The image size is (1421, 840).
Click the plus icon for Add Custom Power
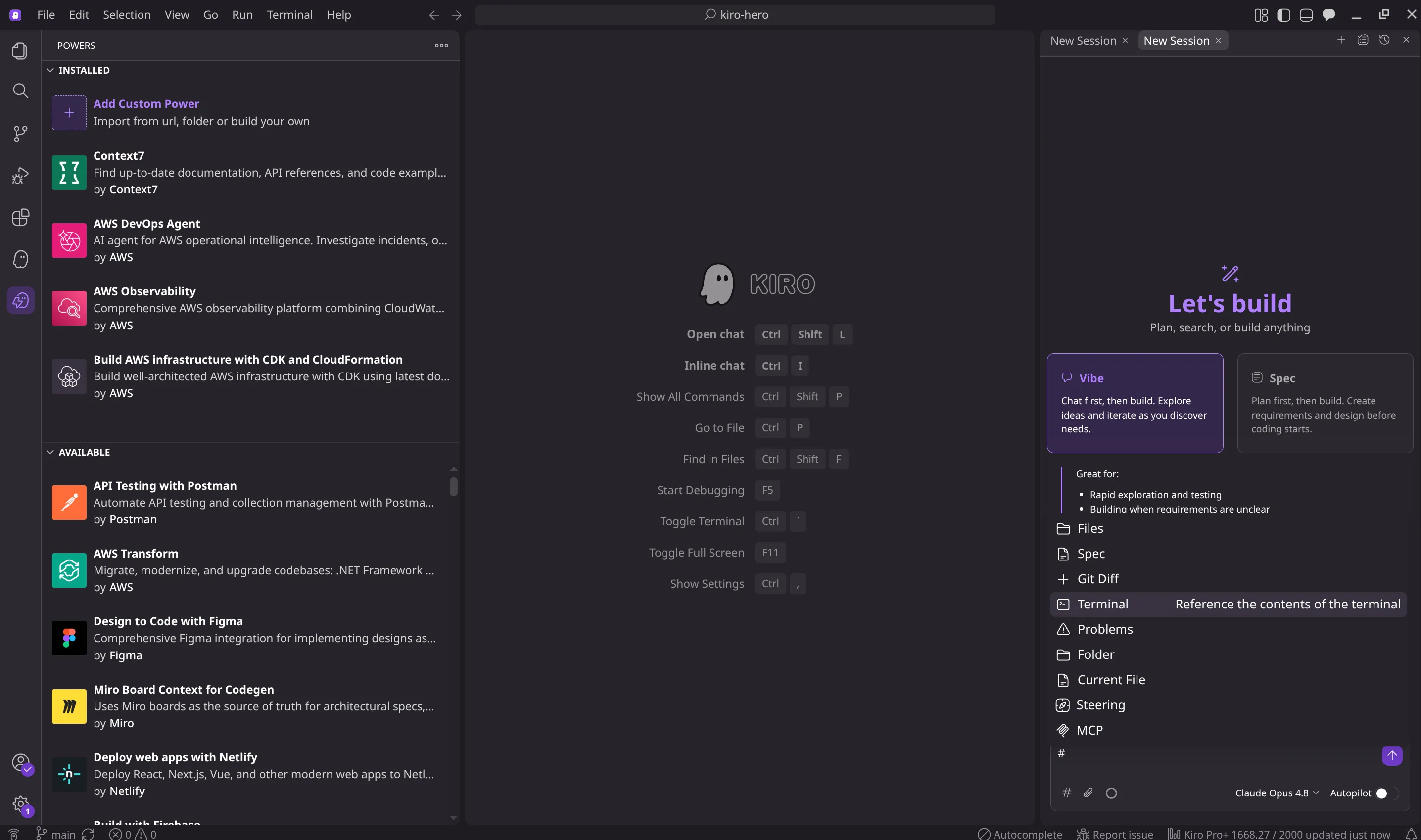[x=69, y=113]
